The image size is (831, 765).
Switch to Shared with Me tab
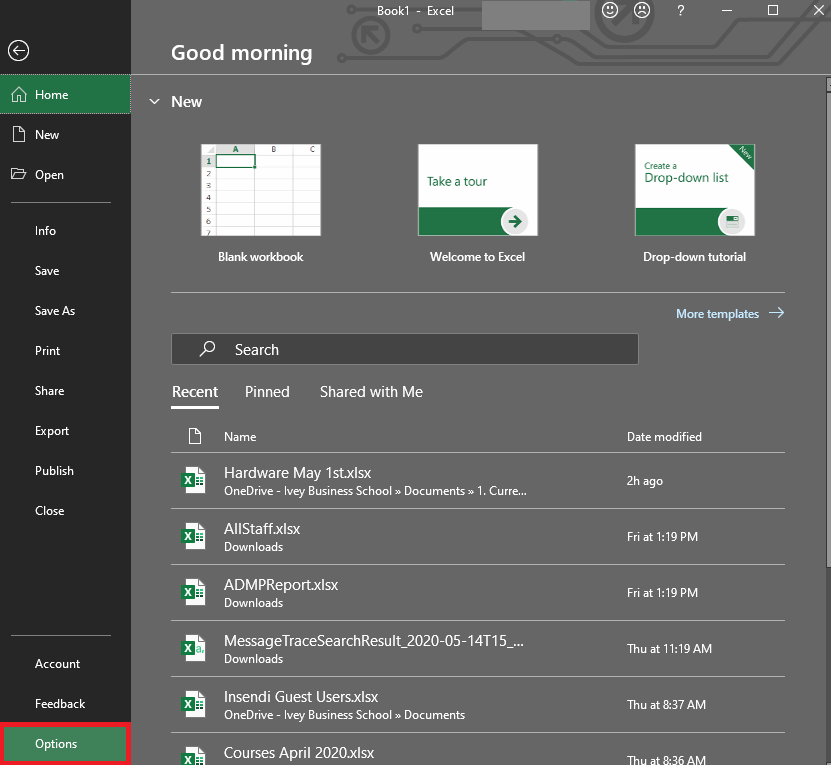coord(371,392)
